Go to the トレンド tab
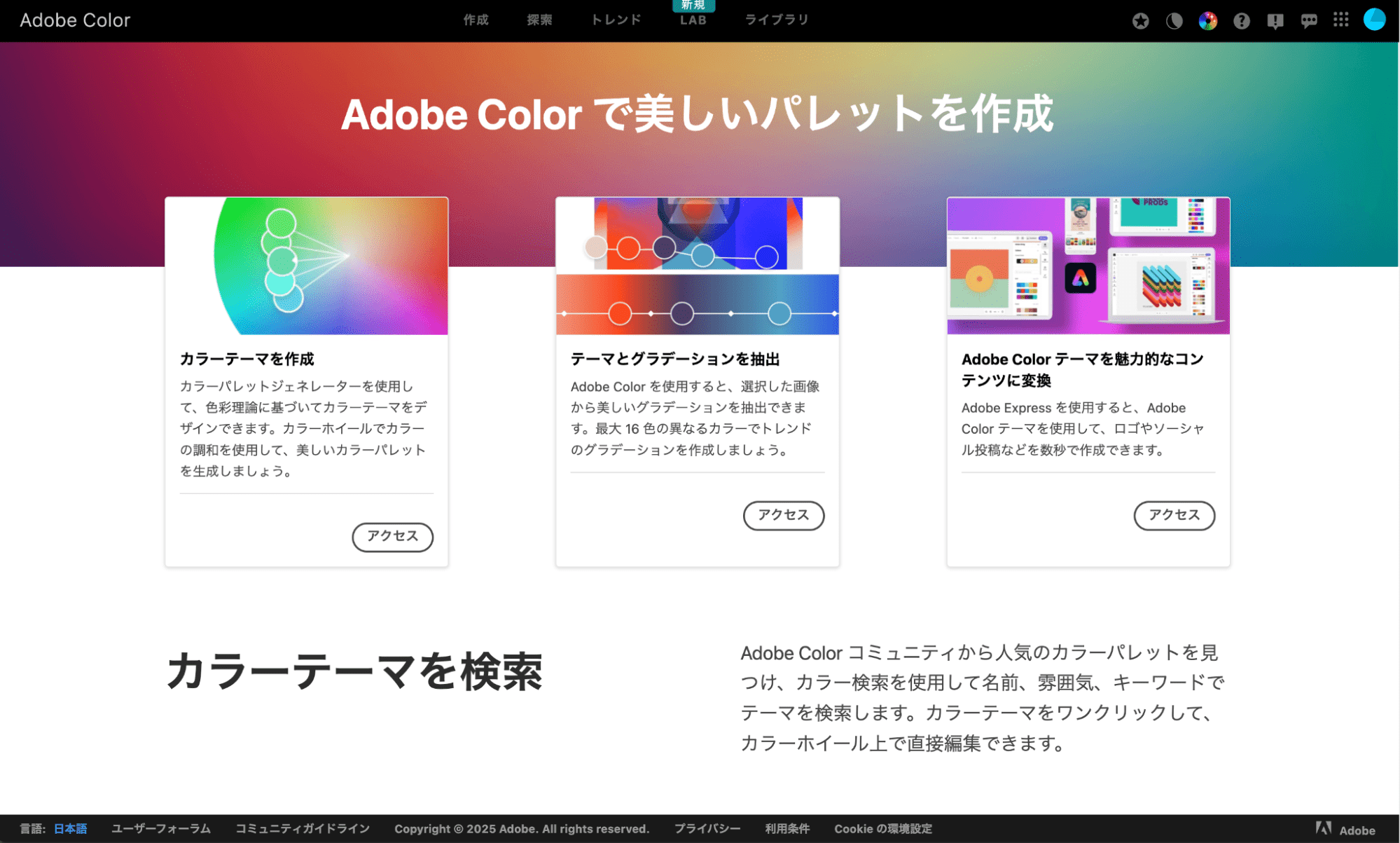The width and height of the screenshot is (1400, 843). coord(616,20)
